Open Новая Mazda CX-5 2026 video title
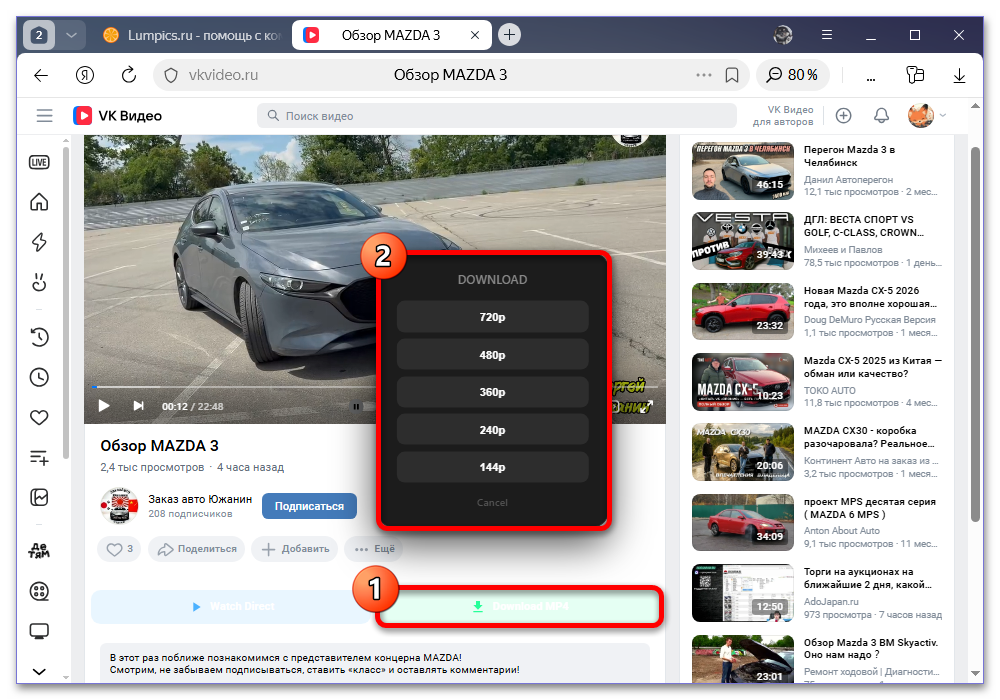 click(x=870, y=297)
